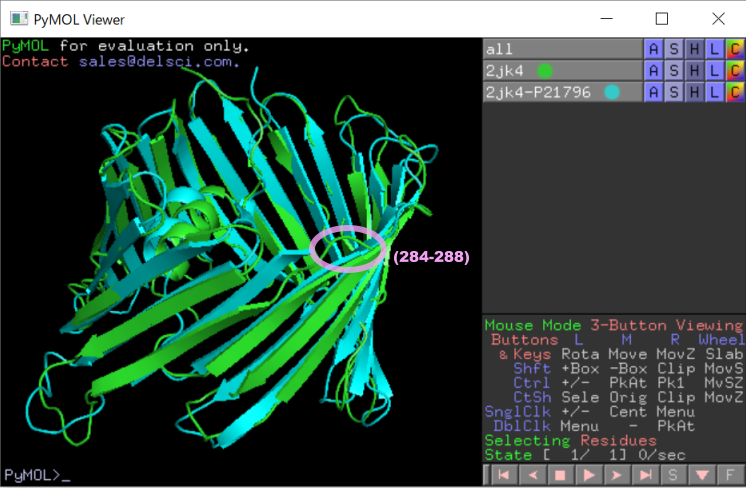
Task: Open the Color menu for 2jk4-P21796
Action: click(x=734, y=92)
